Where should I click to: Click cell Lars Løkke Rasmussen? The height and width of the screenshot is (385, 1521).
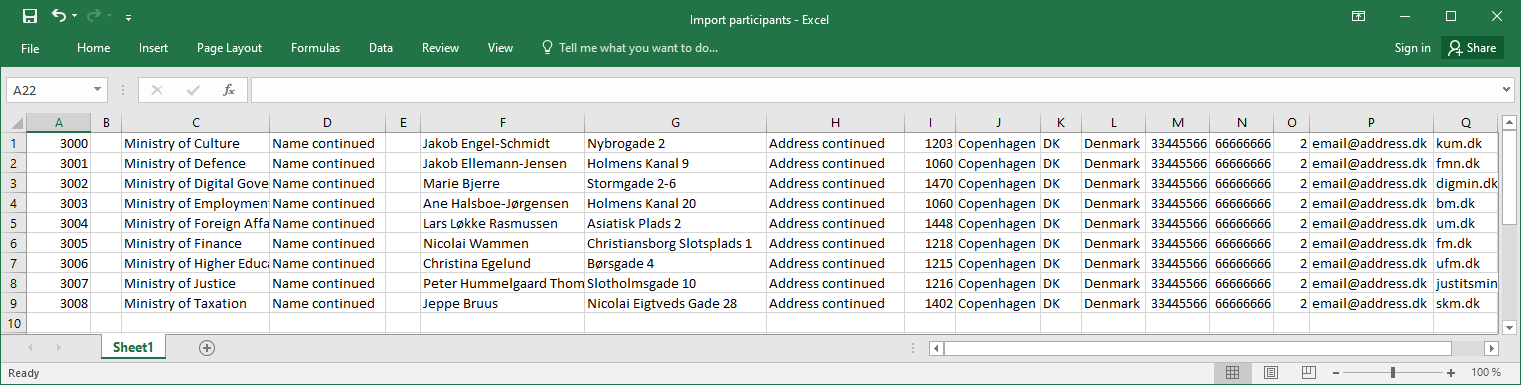pos(502,223)
